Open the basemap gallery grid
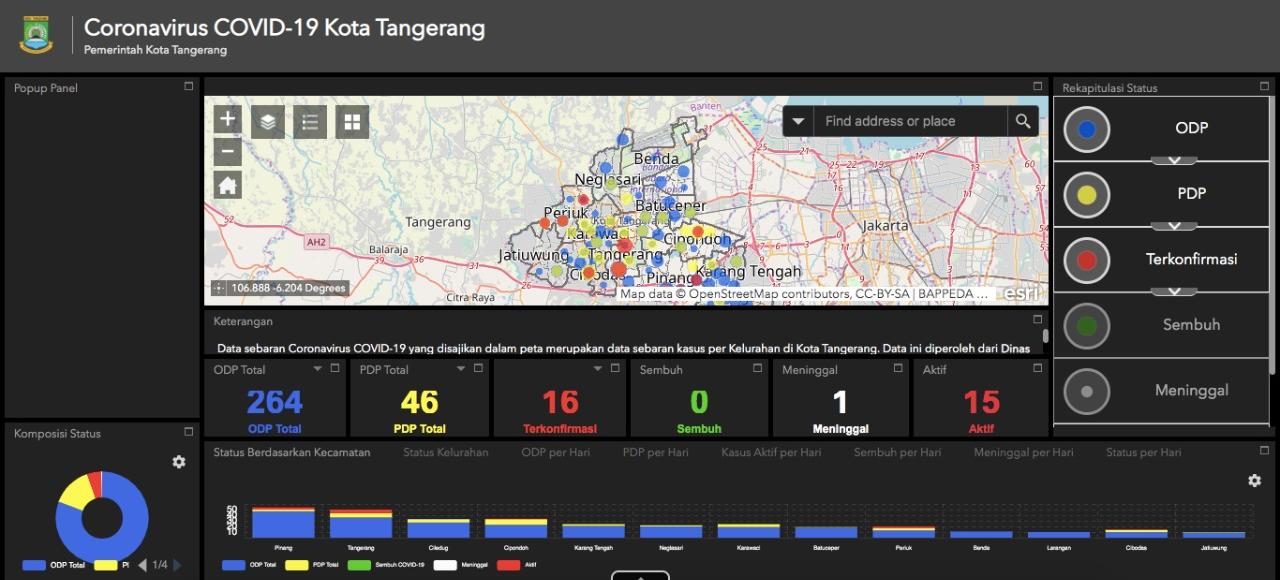Image resolution: width=1280 pixels, height=580 pixels. coord(352,122)
